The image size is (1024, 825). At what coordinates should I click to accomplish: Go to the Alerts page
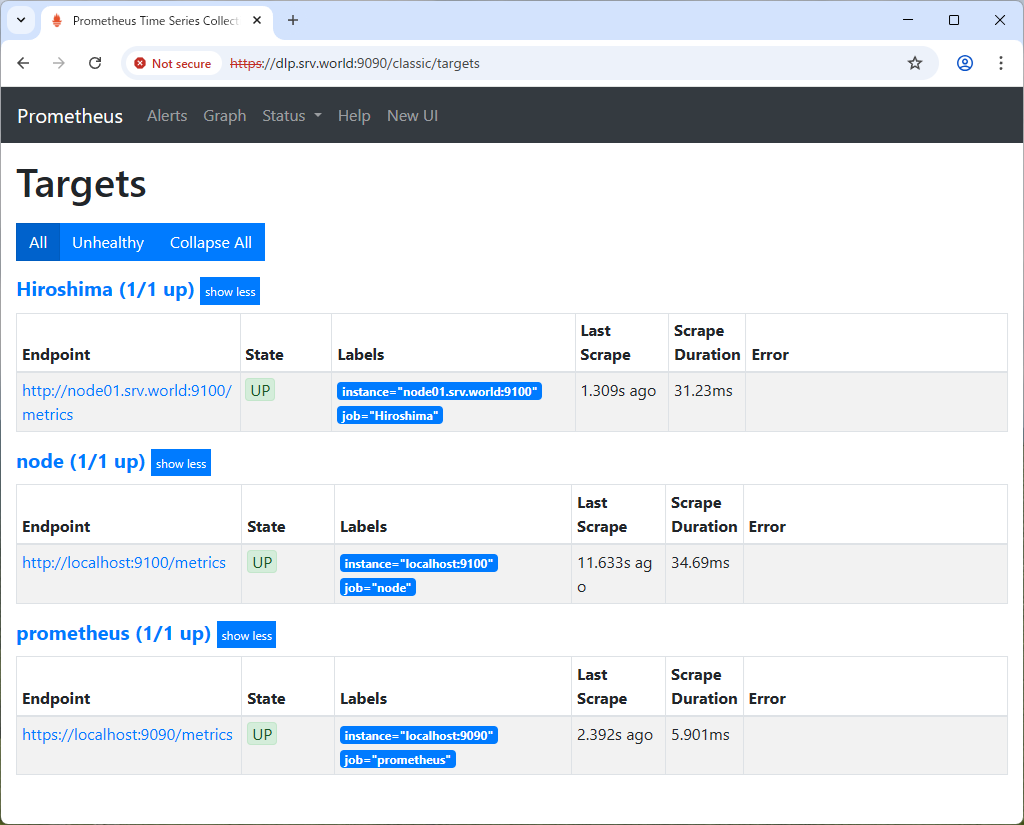(x=167, y=116)
